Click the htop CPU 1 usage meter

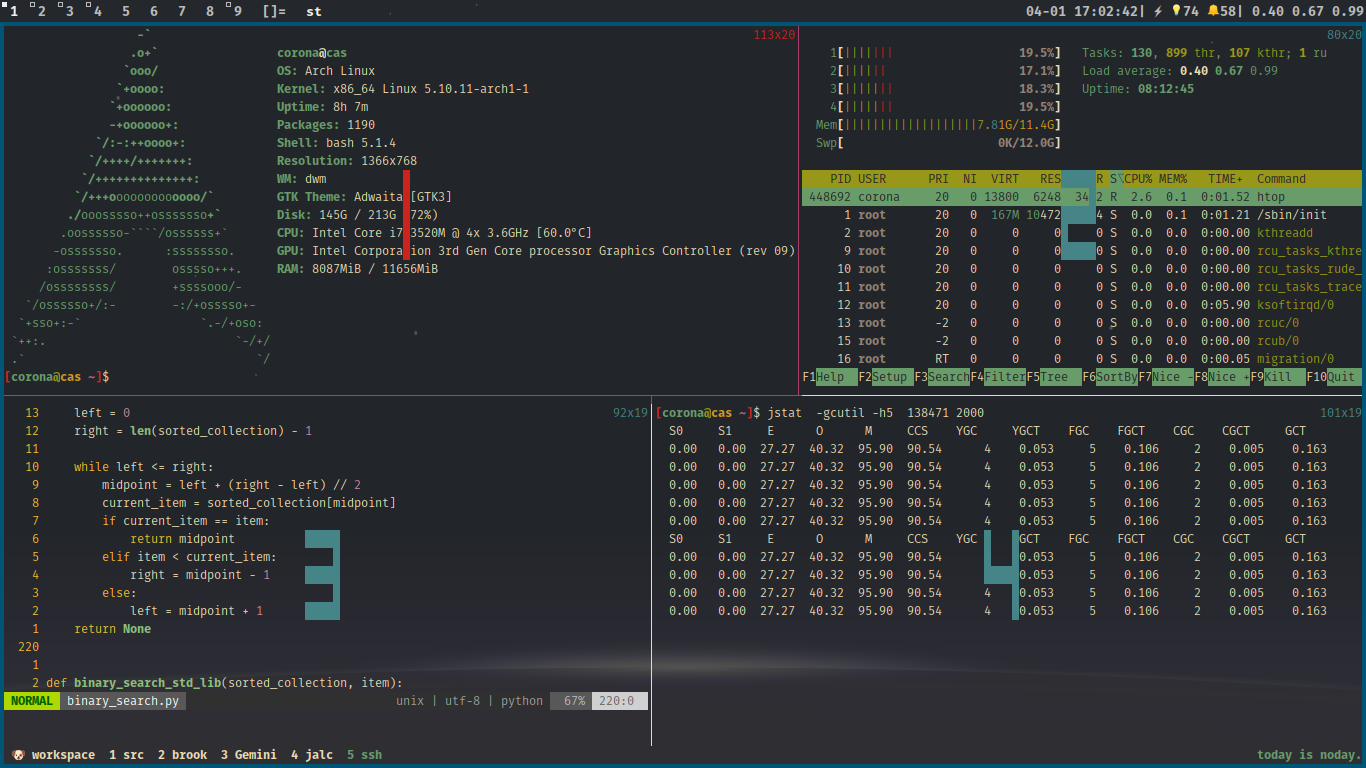click(x=944, y=53)
